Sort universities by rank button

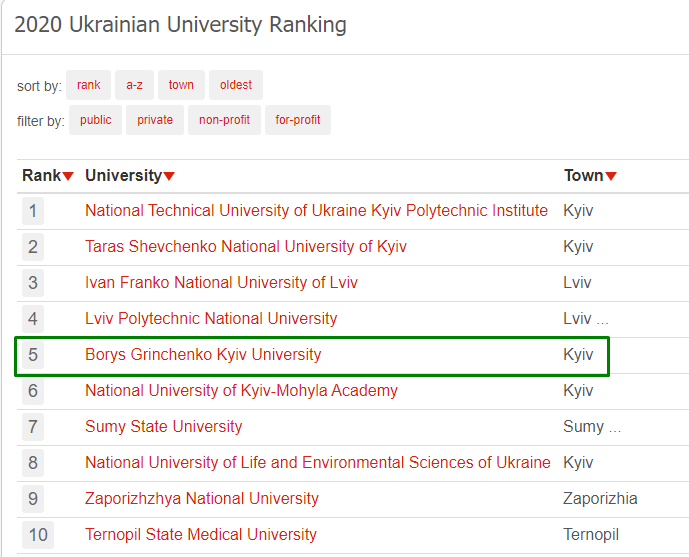click(89, 85)
